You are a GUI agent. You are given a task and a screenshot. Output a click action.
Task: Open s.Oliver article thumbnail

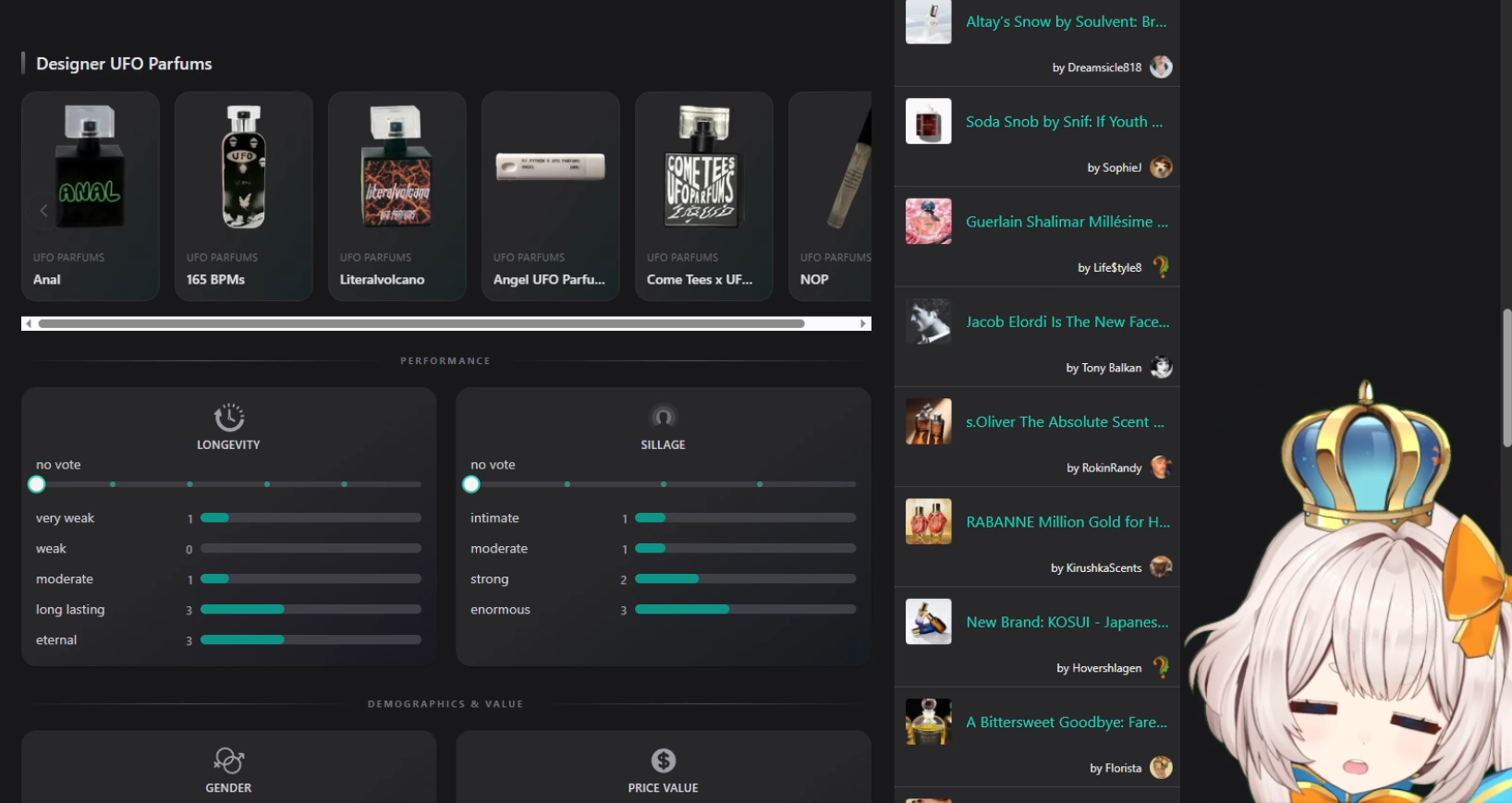[x=929, y=421]
